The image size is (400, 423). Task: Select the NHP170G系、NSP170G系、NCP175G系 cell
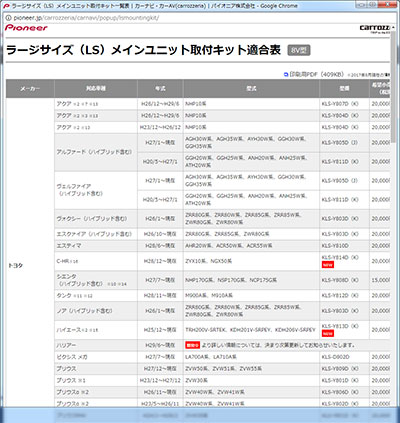[251, 280]
